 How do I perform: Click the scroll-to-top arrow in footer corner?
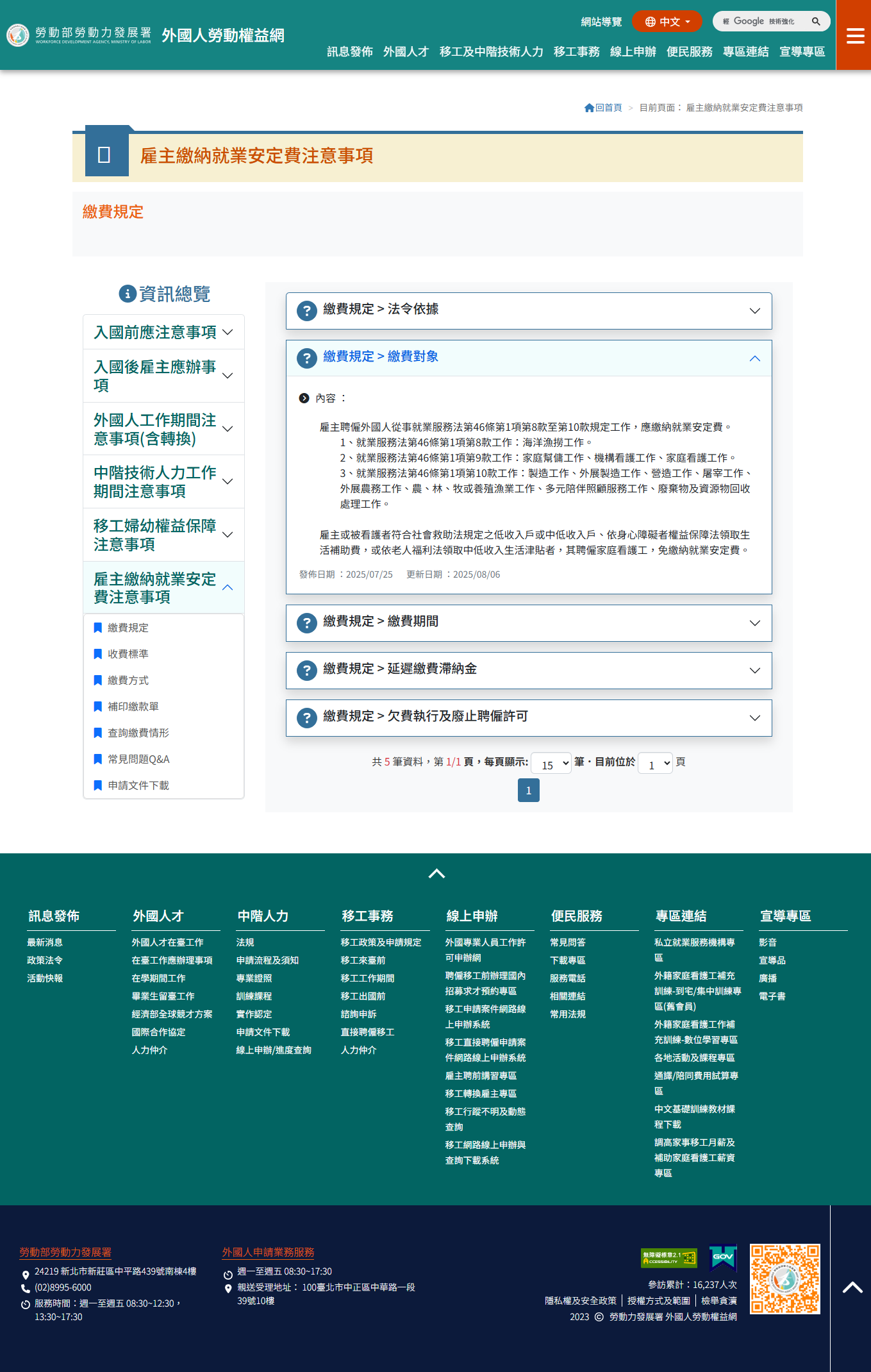coord(852,1287)
